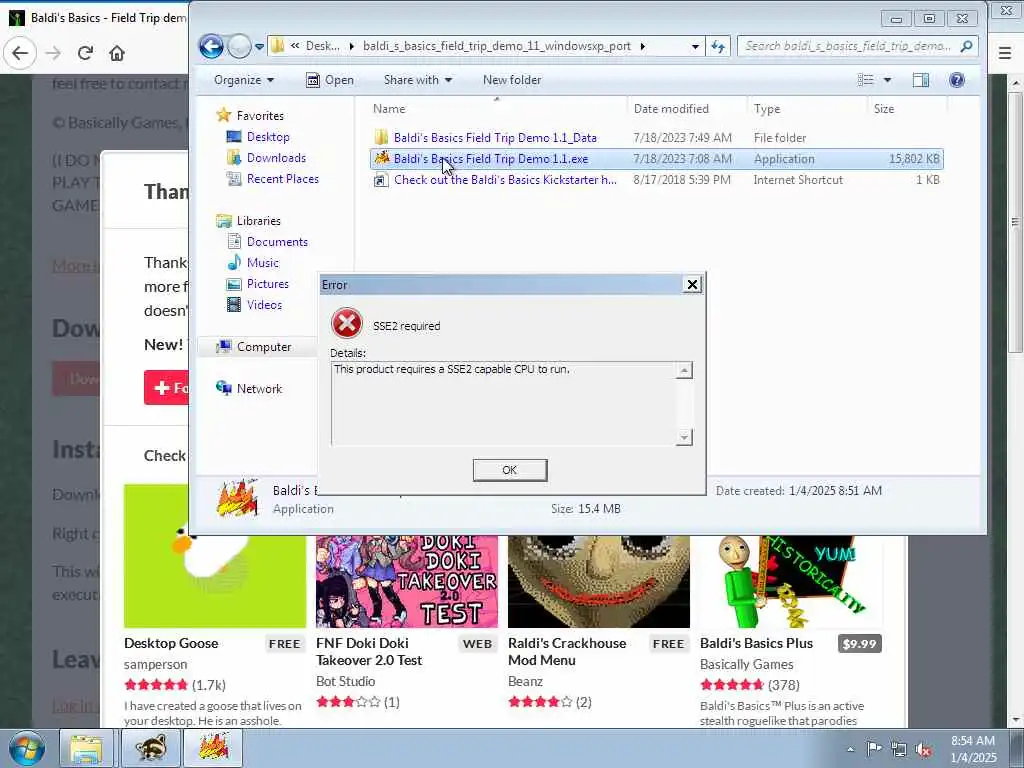Click the browser Back arrow
Screen dimensions: 1024x768
[20, 53]
